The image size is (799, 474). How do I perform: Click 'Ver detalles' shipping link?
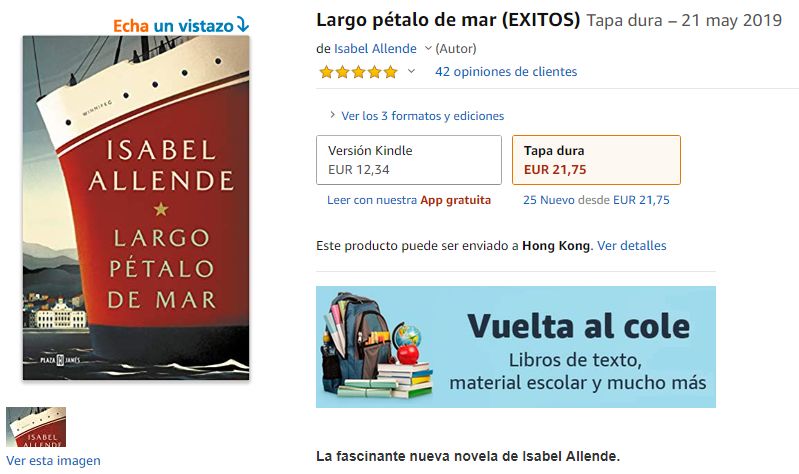[x=632, y=246]
